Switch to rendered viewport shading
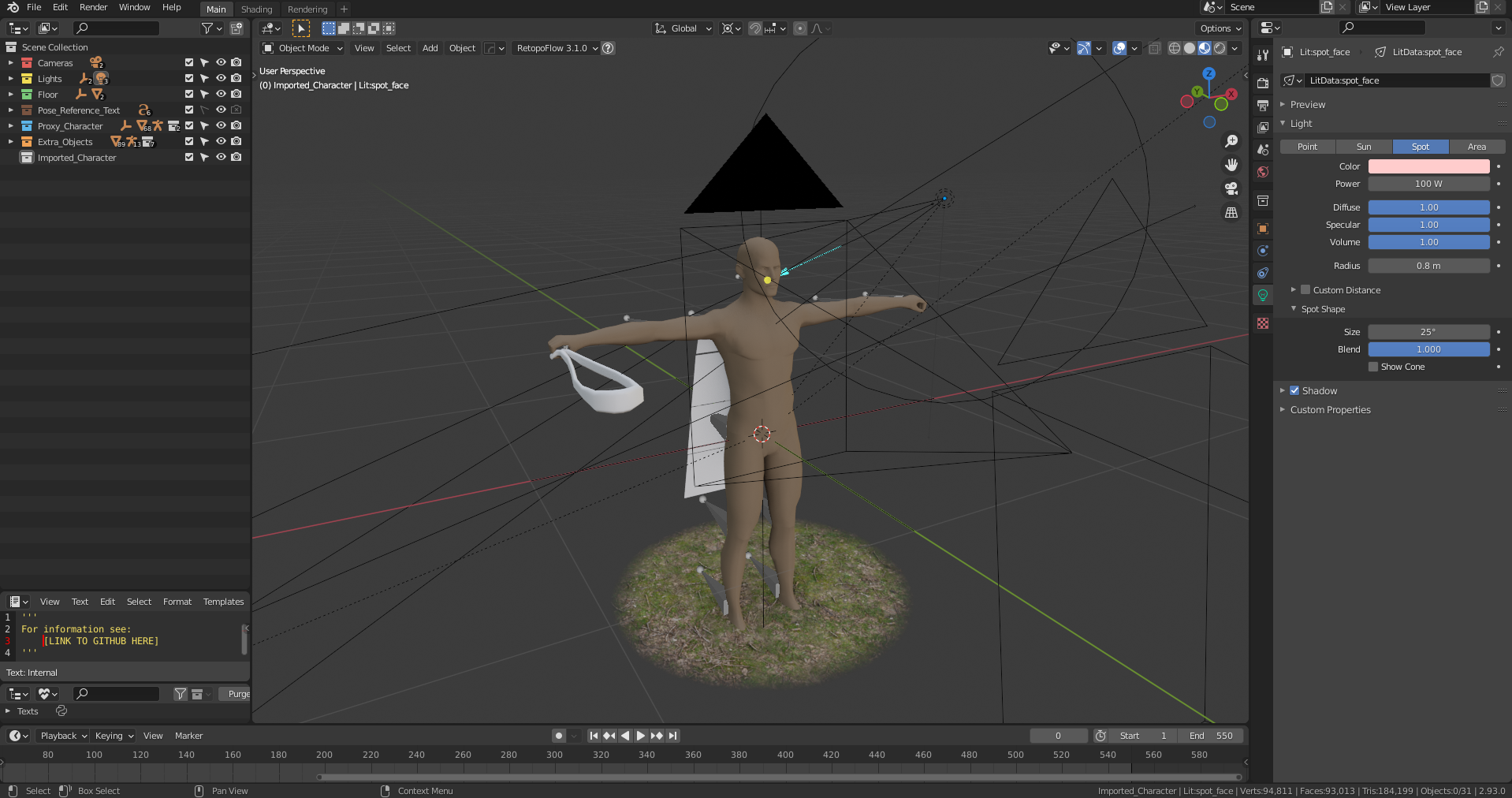 [1220, 48]
